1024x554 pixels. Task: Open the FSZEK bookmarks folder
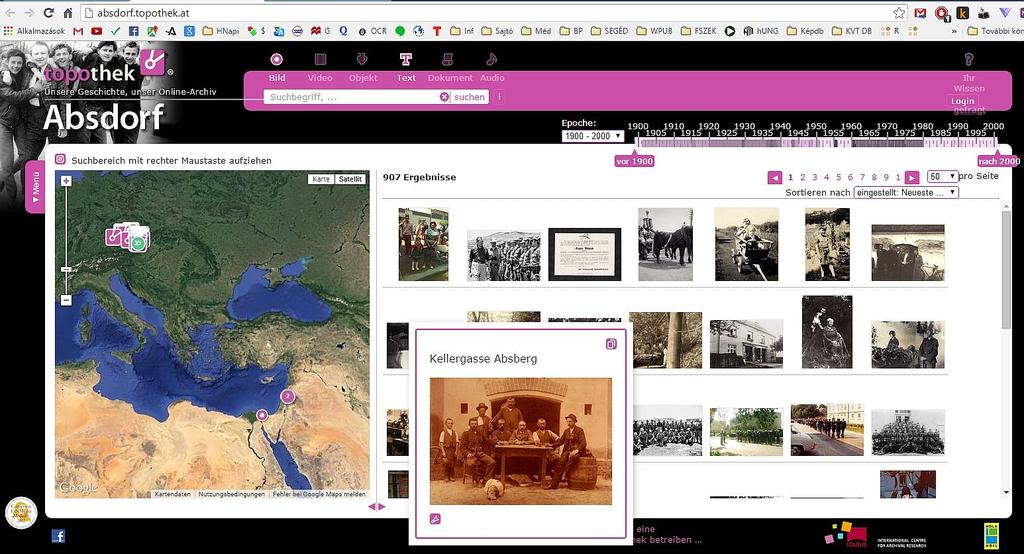(x=699, y=31)
